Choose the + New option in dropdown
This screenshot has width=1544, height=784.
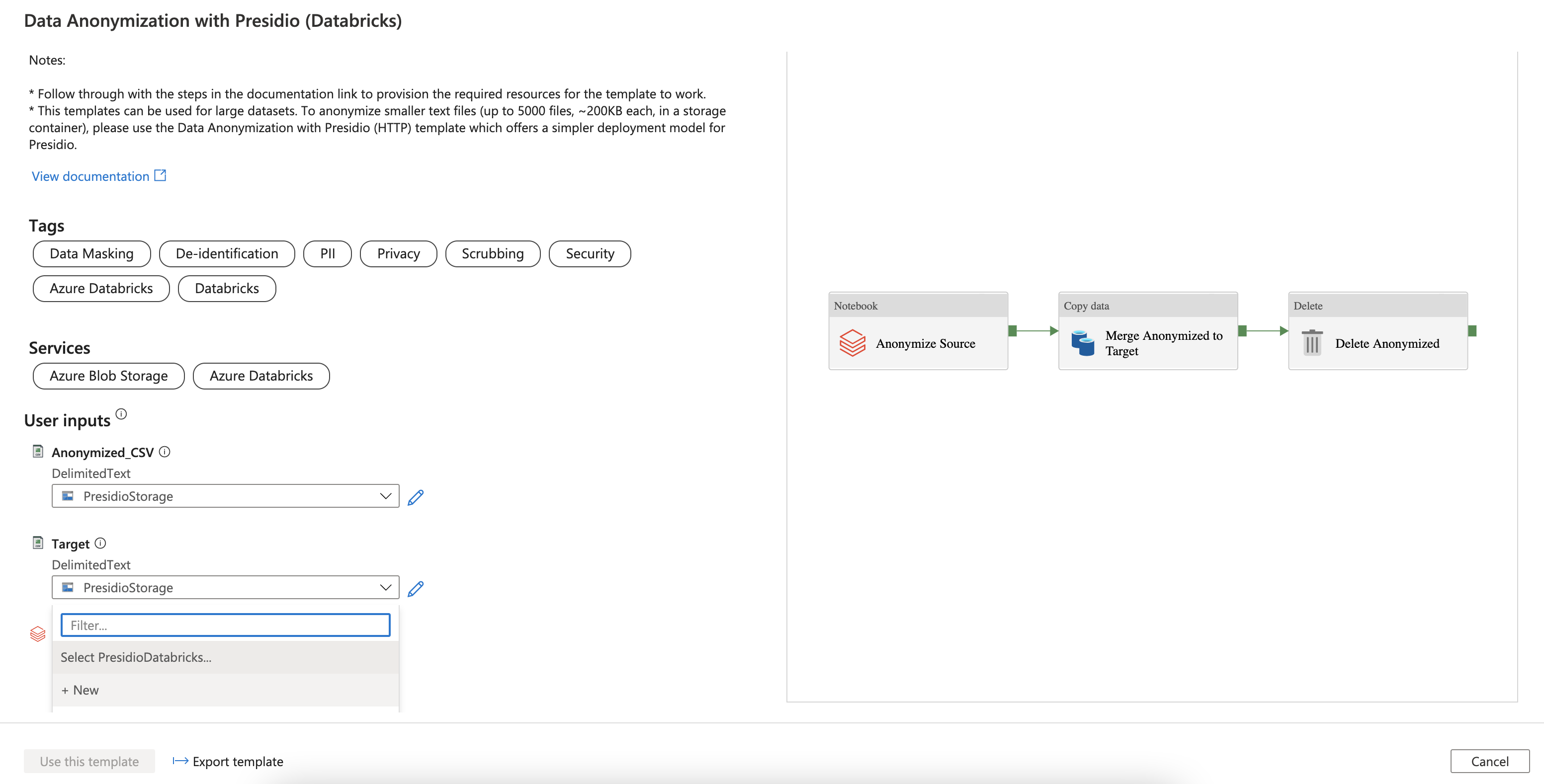click(225, 690)
